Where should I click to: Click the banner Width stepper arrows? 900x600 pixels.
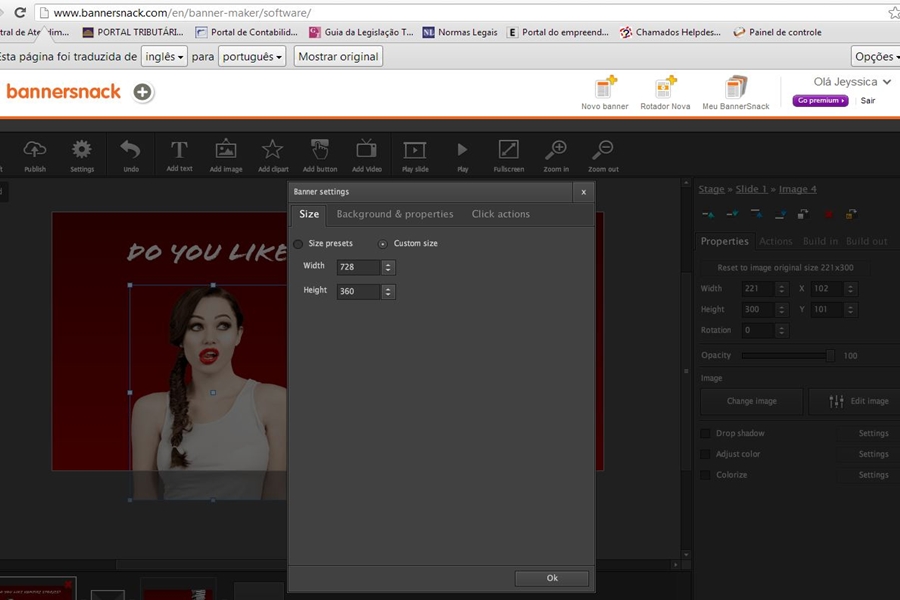[x=388, y=267]
